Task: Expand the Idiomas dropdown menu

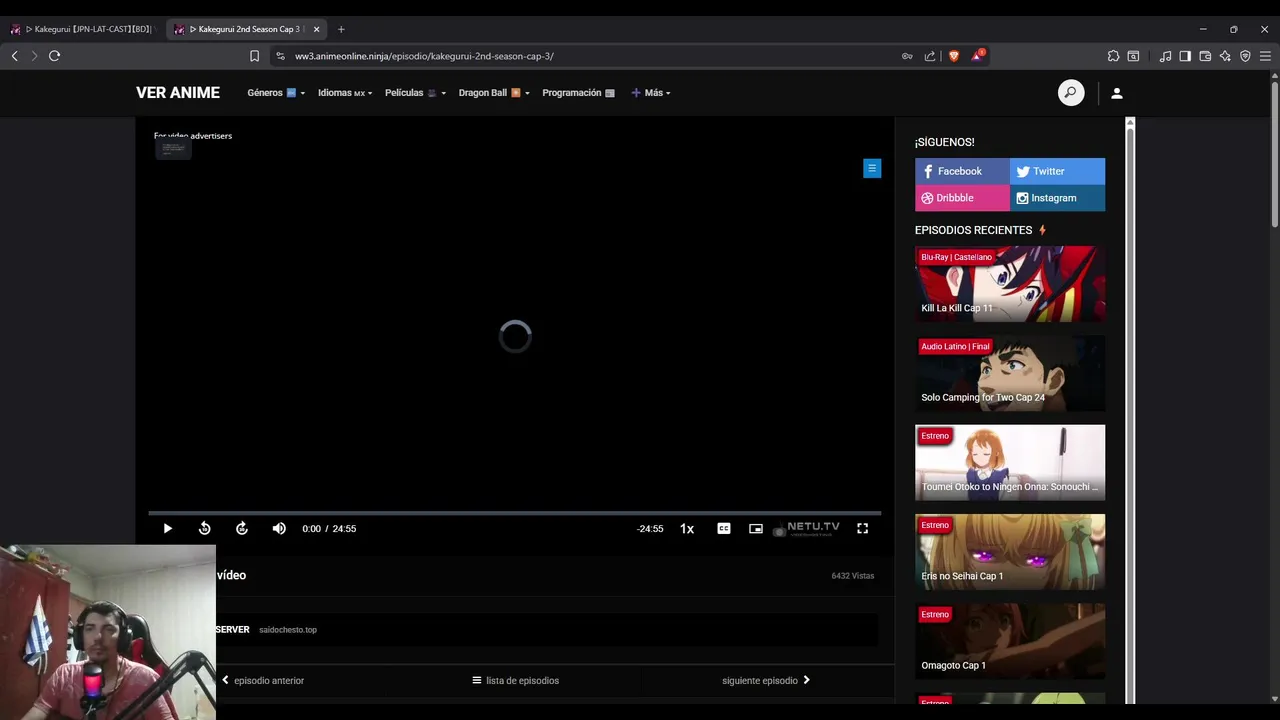Action: click(x=345, y=93)
